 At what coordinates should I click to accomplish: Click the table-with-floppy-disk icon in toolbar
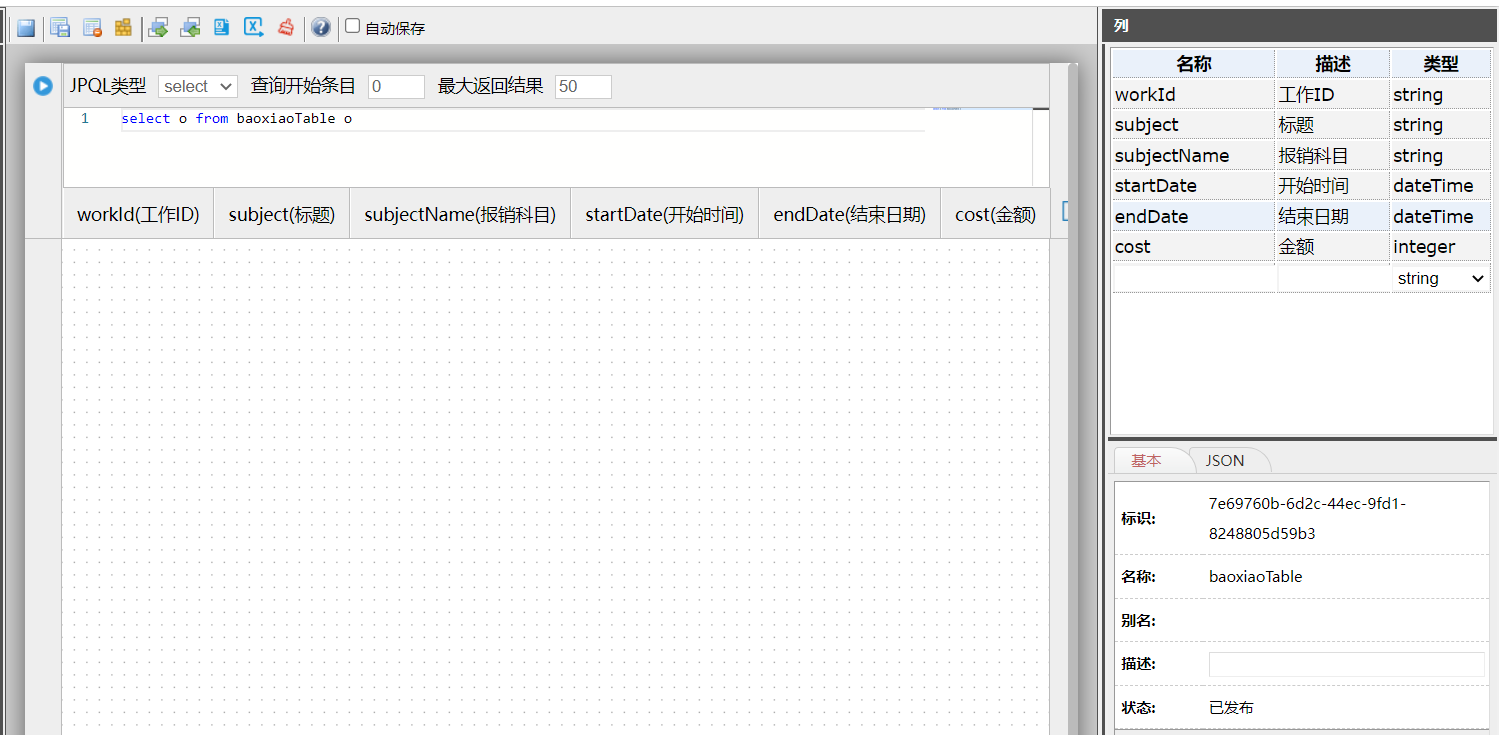coord(60,28)
